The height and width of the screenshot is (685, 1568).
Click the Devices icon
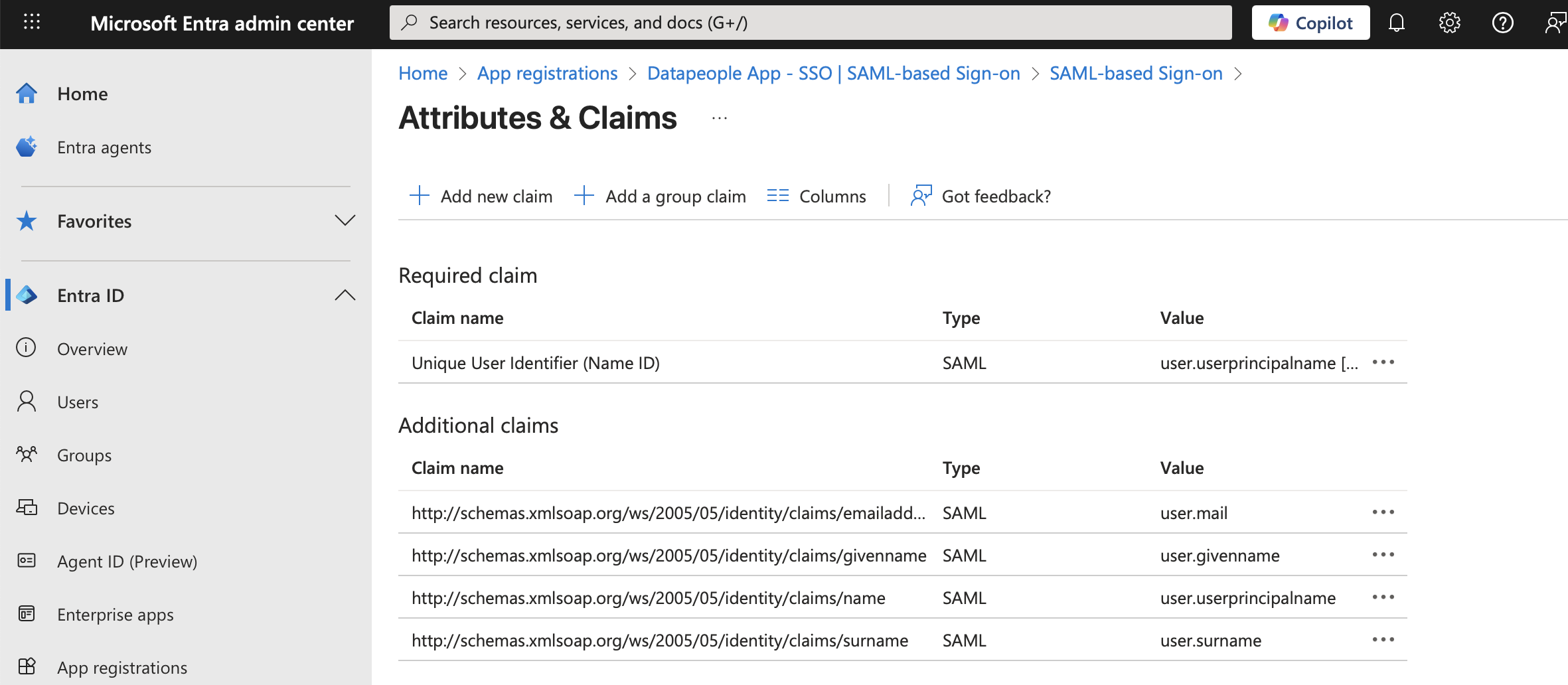click(x=27, y=508)
